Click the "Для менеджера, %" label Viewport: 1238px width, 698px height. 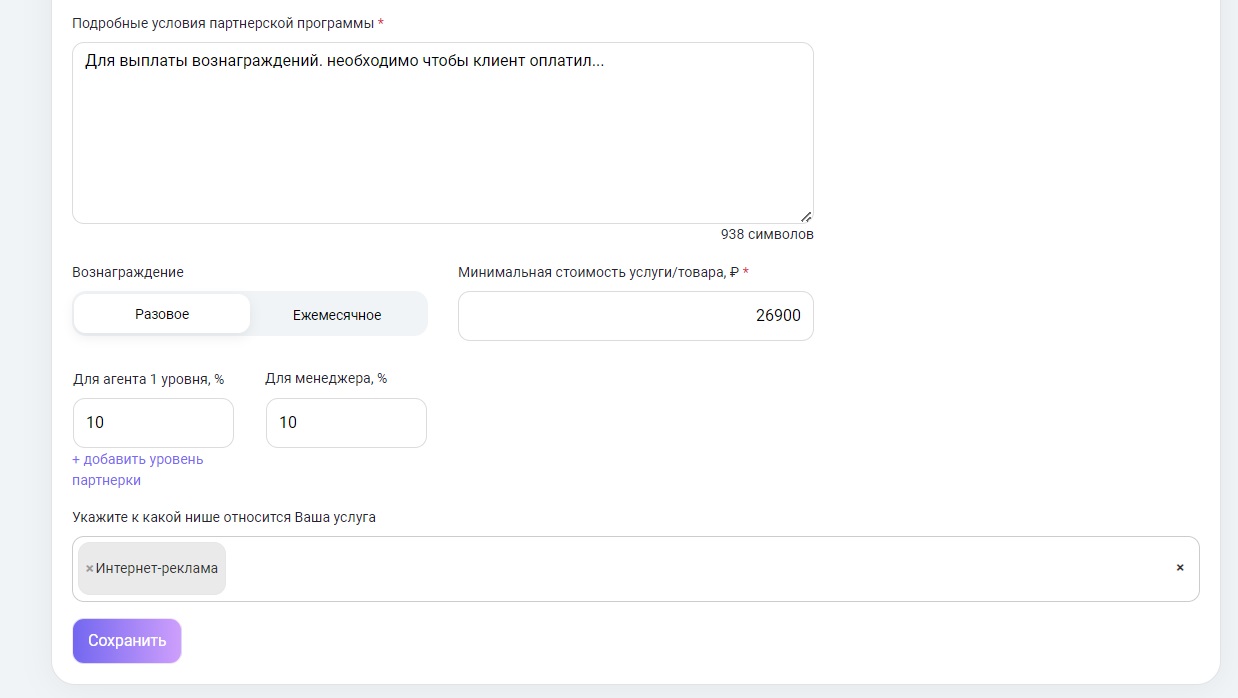click(326, 379)
